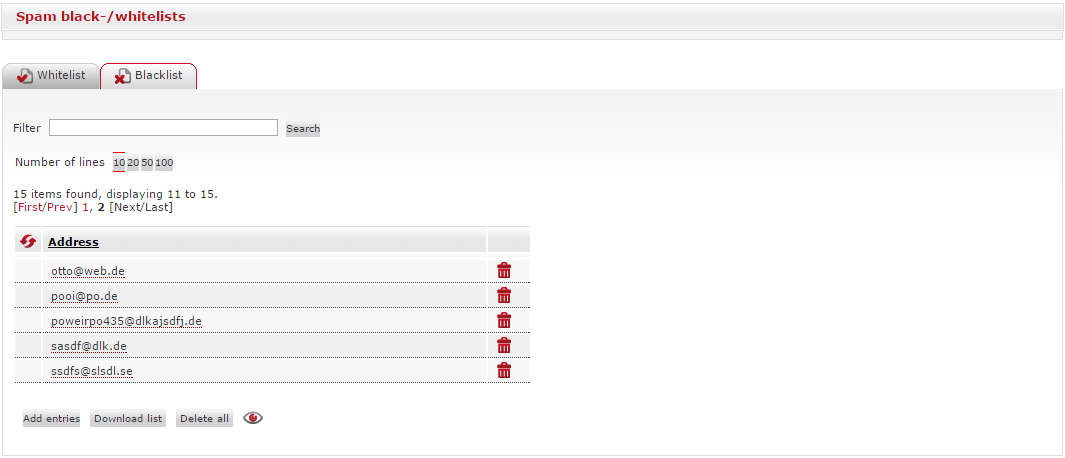This screenshot has height=458, width=1065.
Task: Click the Search button
Action: pos(303,128)
